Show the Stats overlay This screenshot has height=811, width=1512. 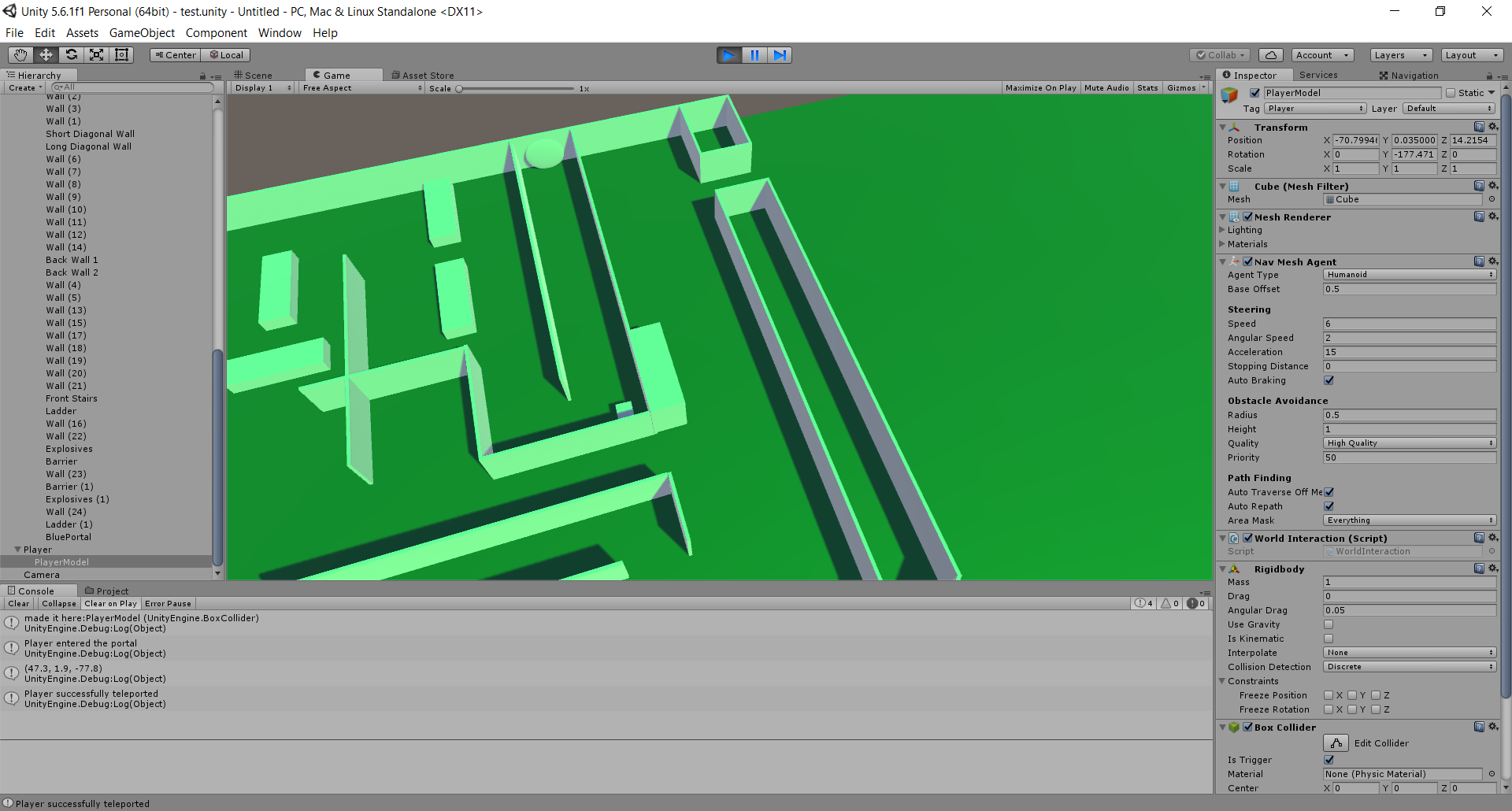click(x=1147, y=88)
